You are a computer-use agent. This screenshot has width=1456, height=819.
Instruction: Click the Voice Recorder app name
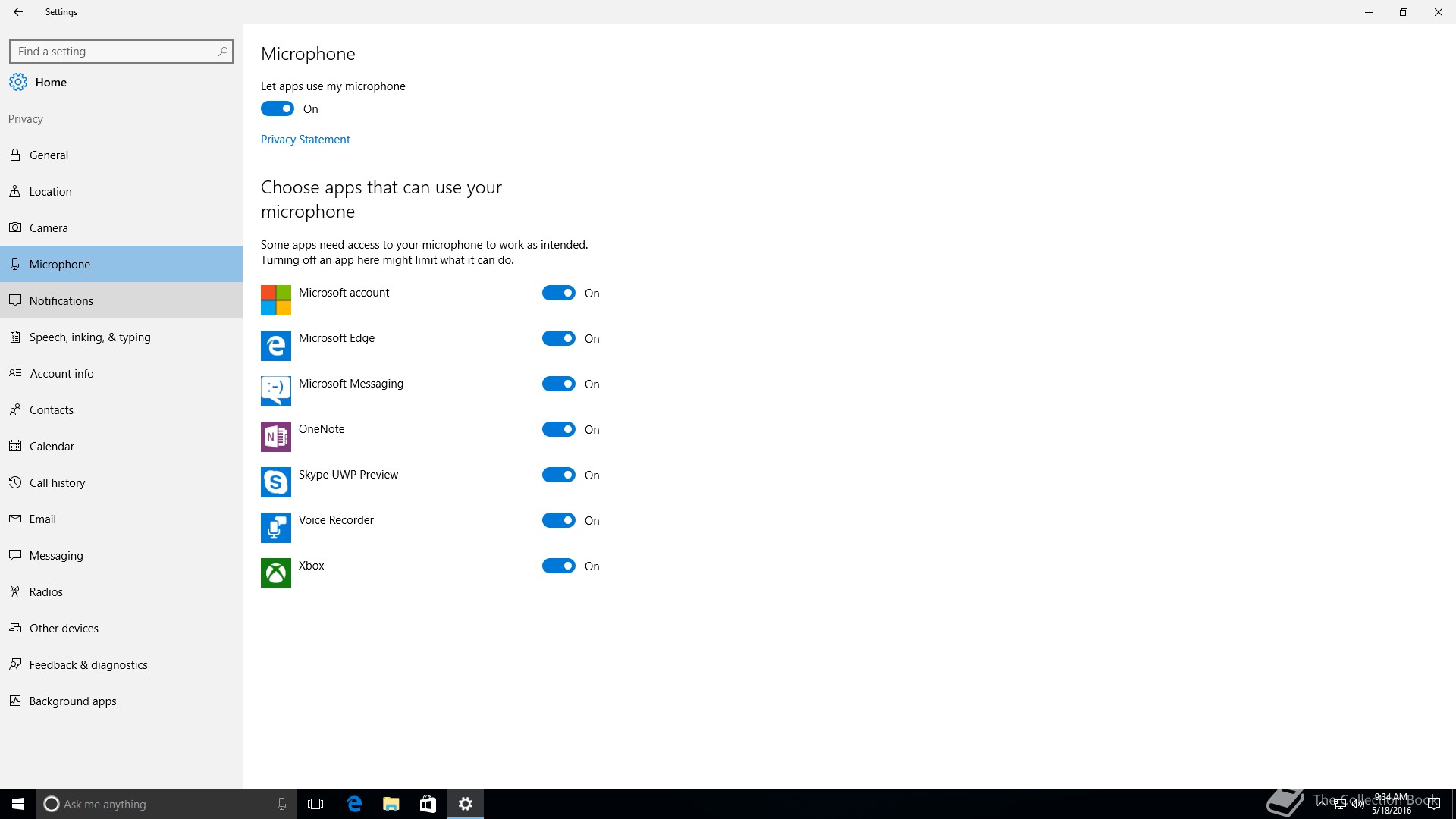click(x=336, y=520)
